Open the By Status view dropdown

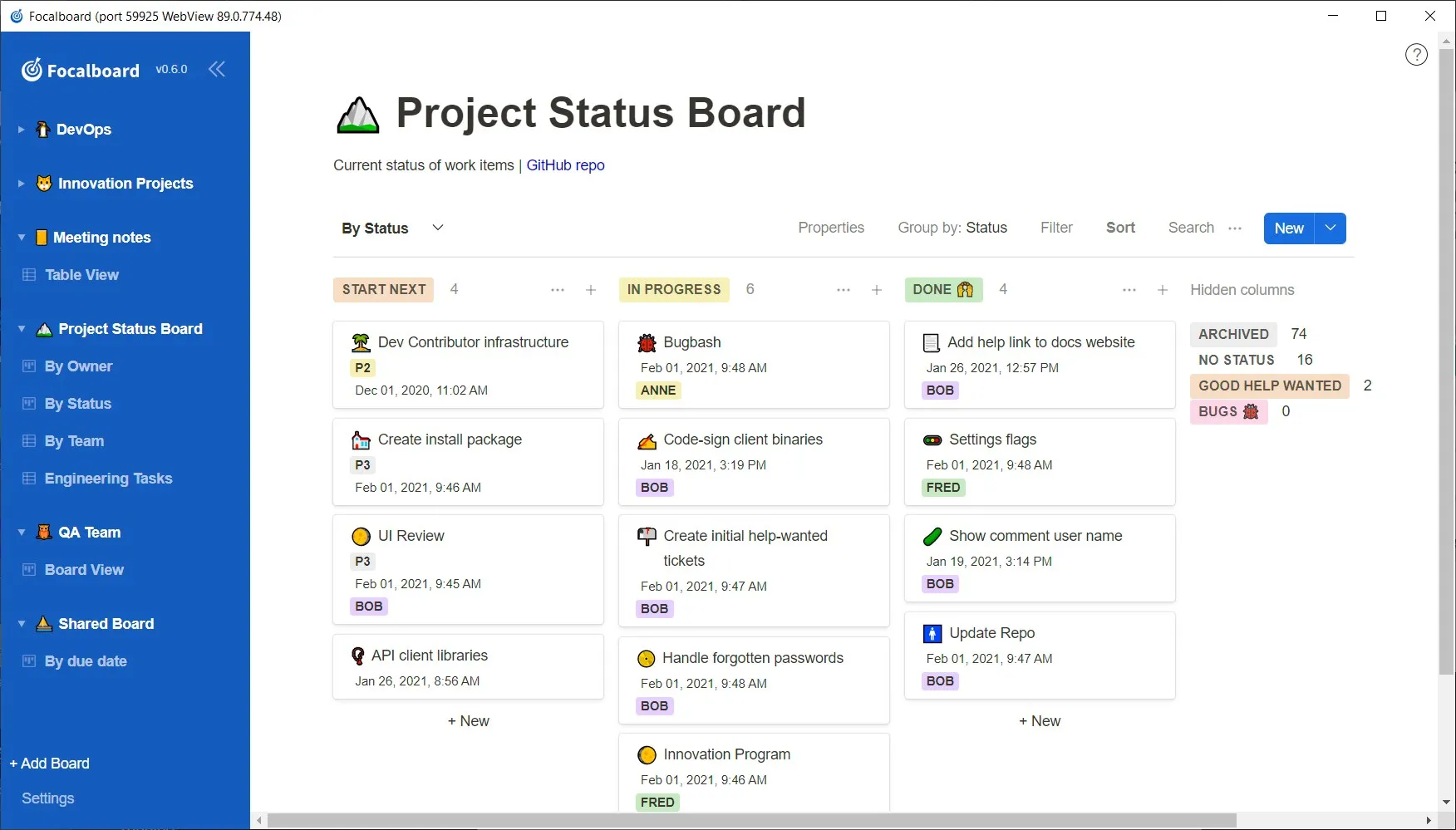(x=437, y=228)
